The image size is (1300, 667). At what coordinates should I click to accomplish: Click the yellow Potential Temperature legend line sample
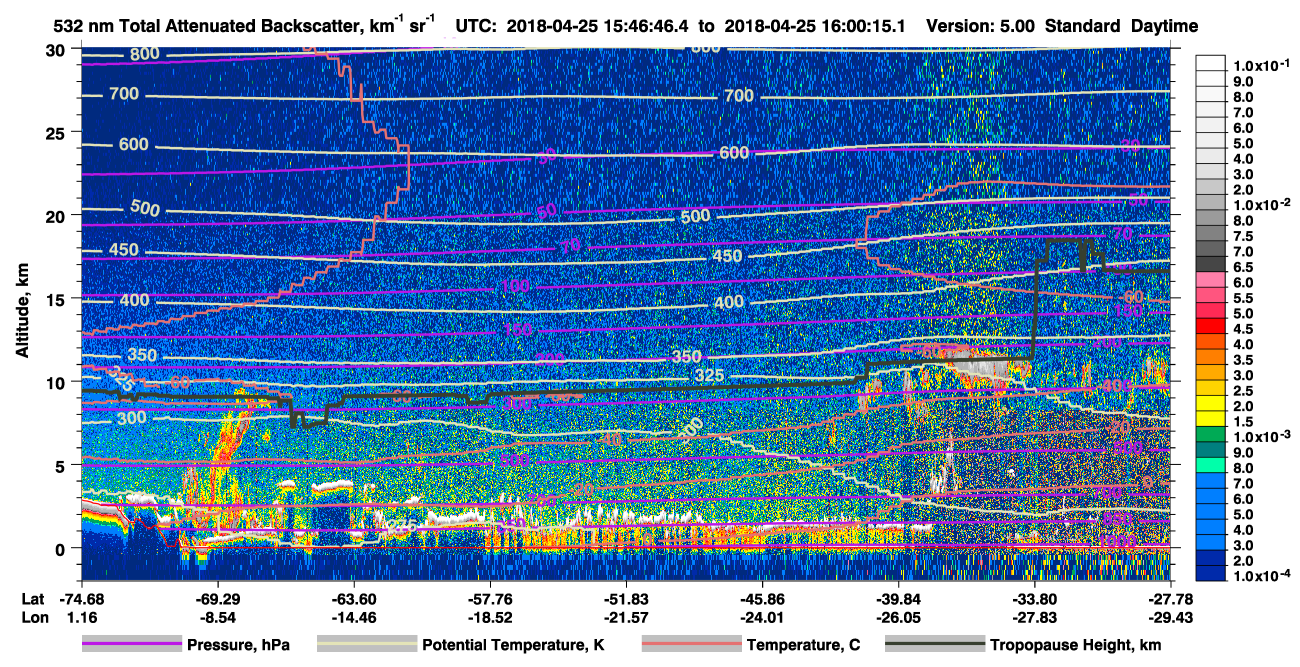pyautogui.click(x=366, y=645)
